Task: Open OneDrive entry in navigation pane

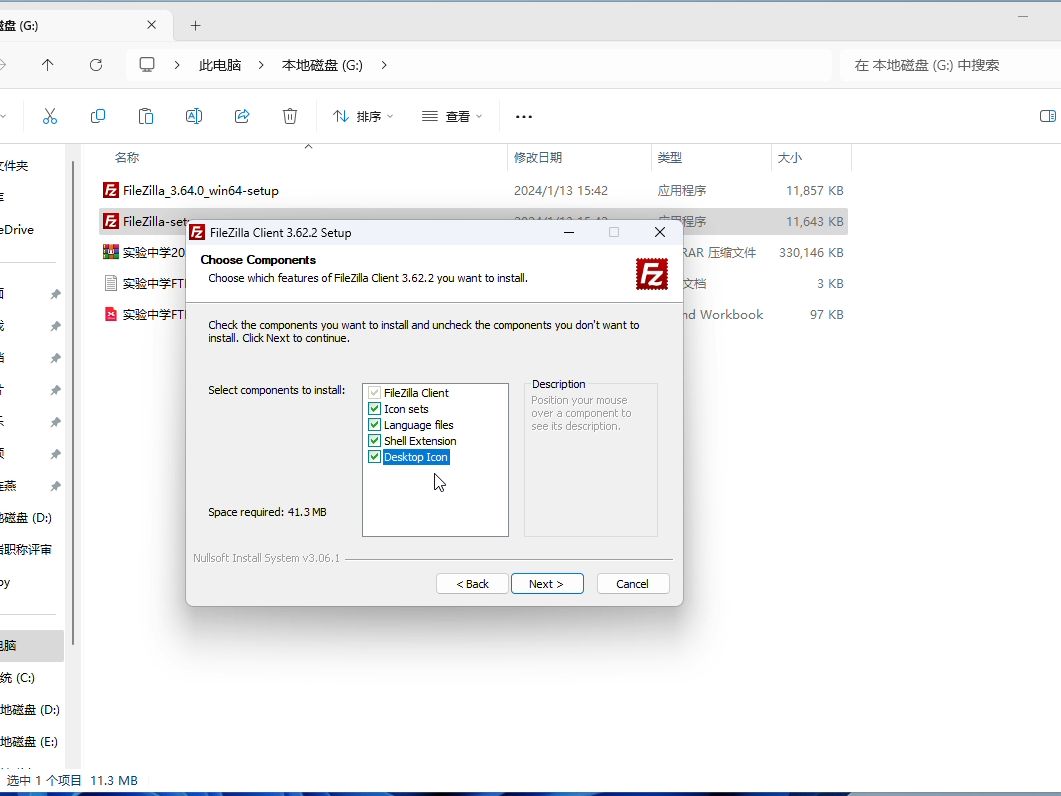Action: point(17,229)
